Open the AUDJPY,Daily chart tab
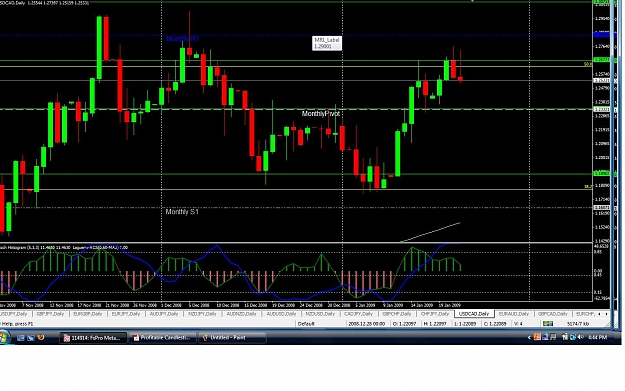625x391 pixels. [163, 314]
